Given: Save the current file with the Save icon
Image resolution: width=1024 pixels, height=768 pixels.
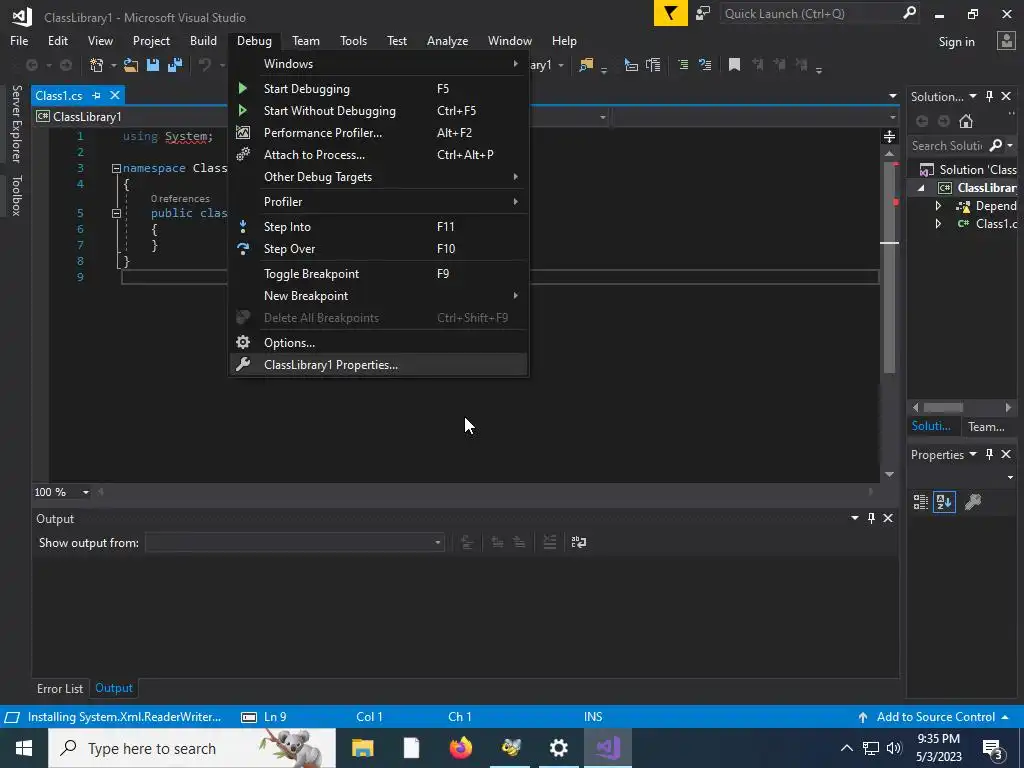Looking at the screenshot, I should (x=153, y=65).
